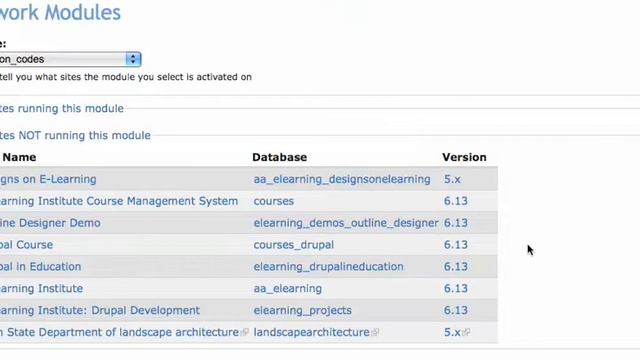
Task: Open the module select dropdown showing on_codes
Action: coord(70,59)
